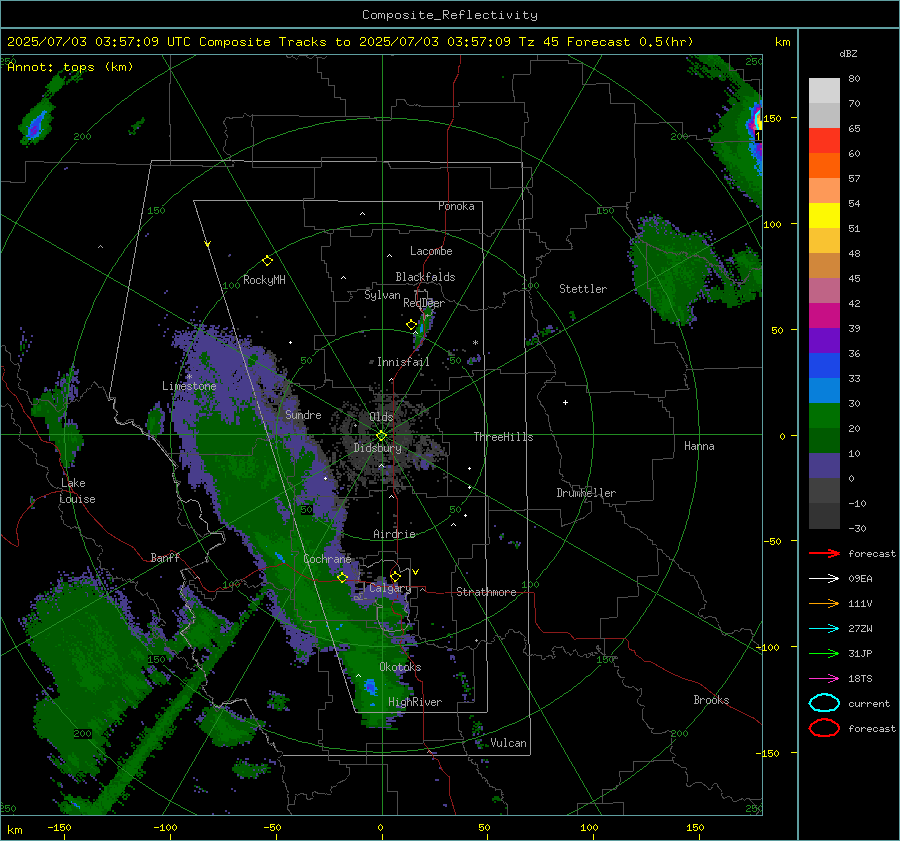Click the Calgary city label
The width and height of the screenshot is (900, 841).
[390, 588]
